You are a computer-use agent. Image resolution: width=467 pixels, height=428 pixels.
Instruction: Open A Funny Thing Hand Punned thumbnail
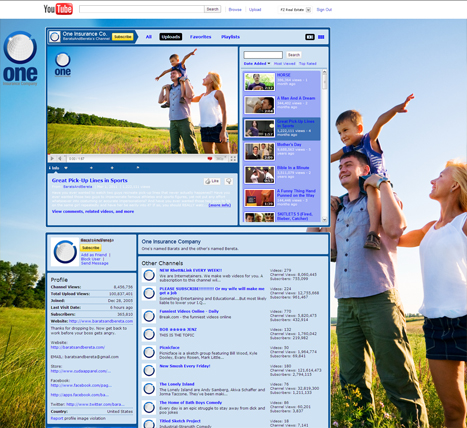[x=260, y=198]
